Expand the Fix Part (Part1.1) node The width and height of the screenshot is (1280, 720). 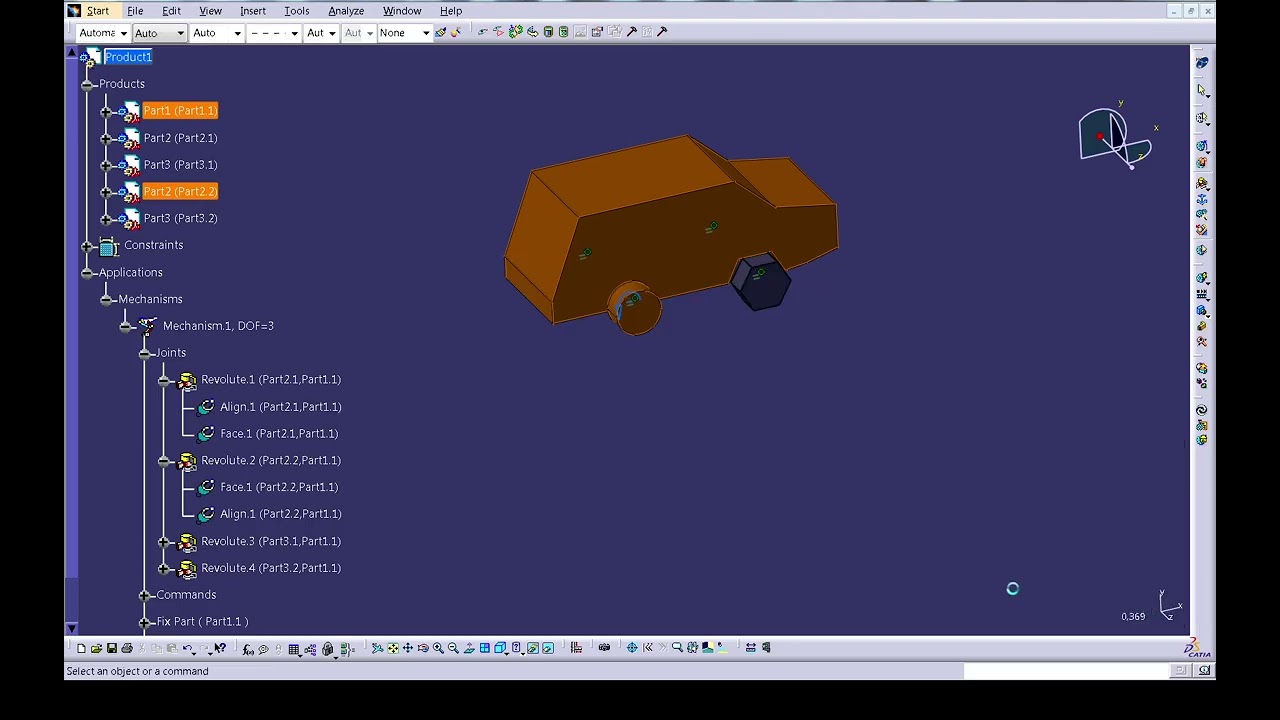point(145,622)
